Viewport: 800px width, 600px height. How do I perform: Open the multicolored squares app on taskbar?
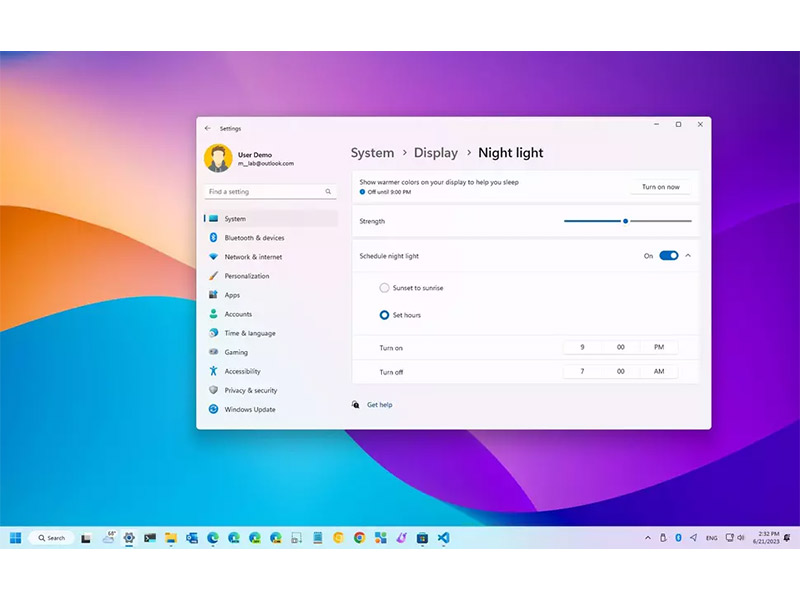(380, 538)
